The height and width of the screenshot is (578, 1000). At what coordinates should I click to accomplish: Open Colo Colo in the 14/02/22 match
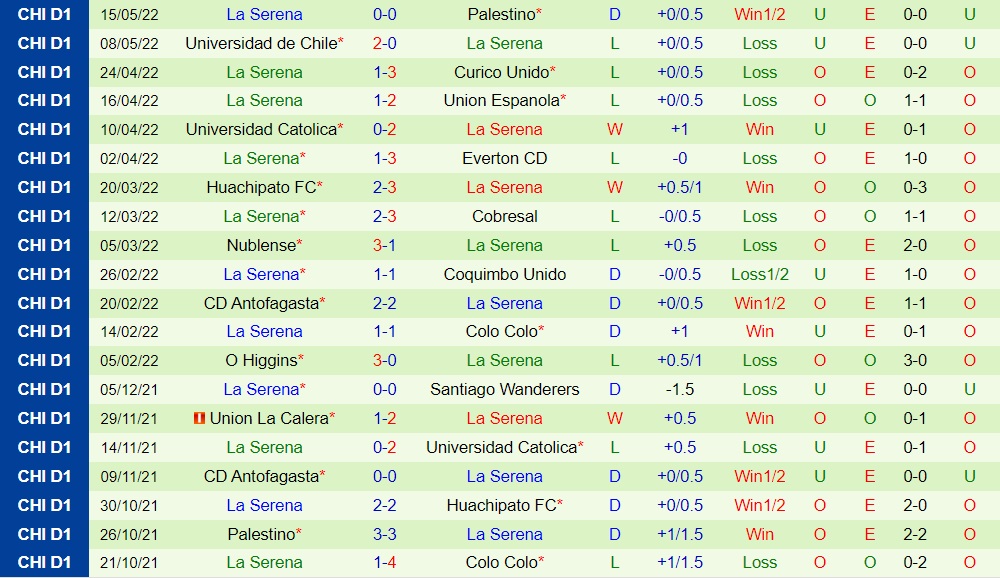pyautogui.click(x=501, y=331)
